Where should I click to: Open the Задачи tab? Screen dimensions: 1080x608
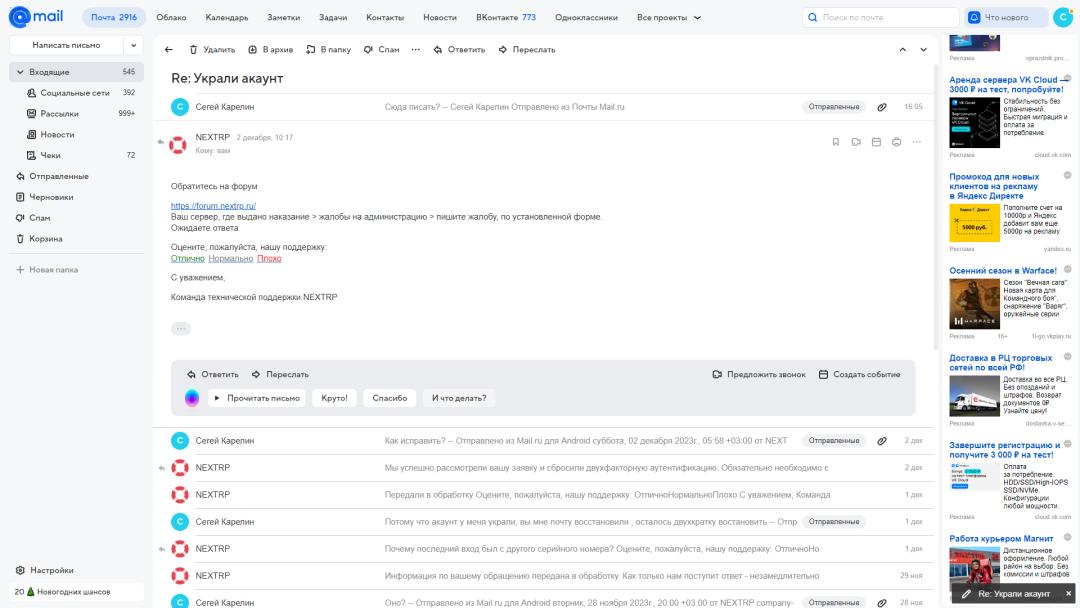[333, 17]
